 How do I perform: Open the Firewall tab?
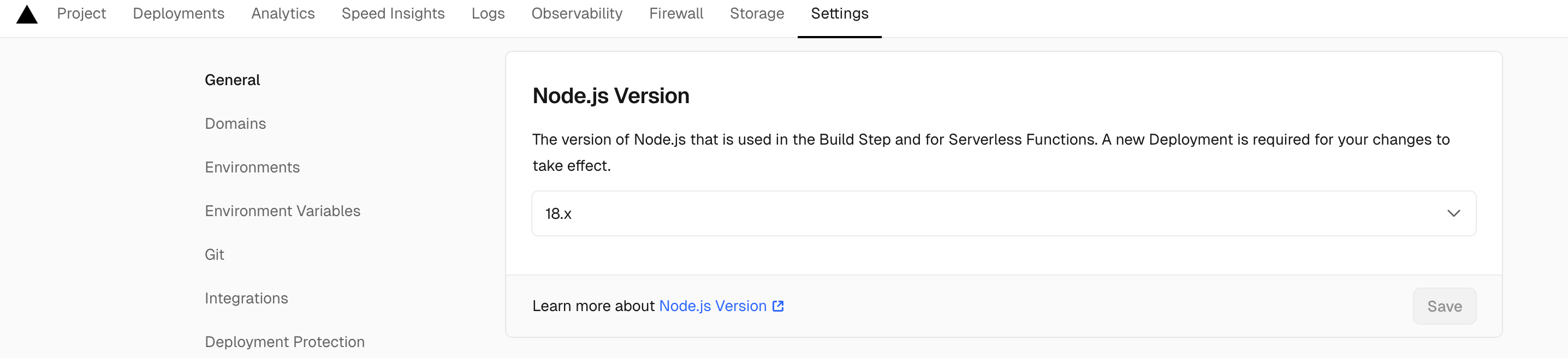click(x=676, y=14)
